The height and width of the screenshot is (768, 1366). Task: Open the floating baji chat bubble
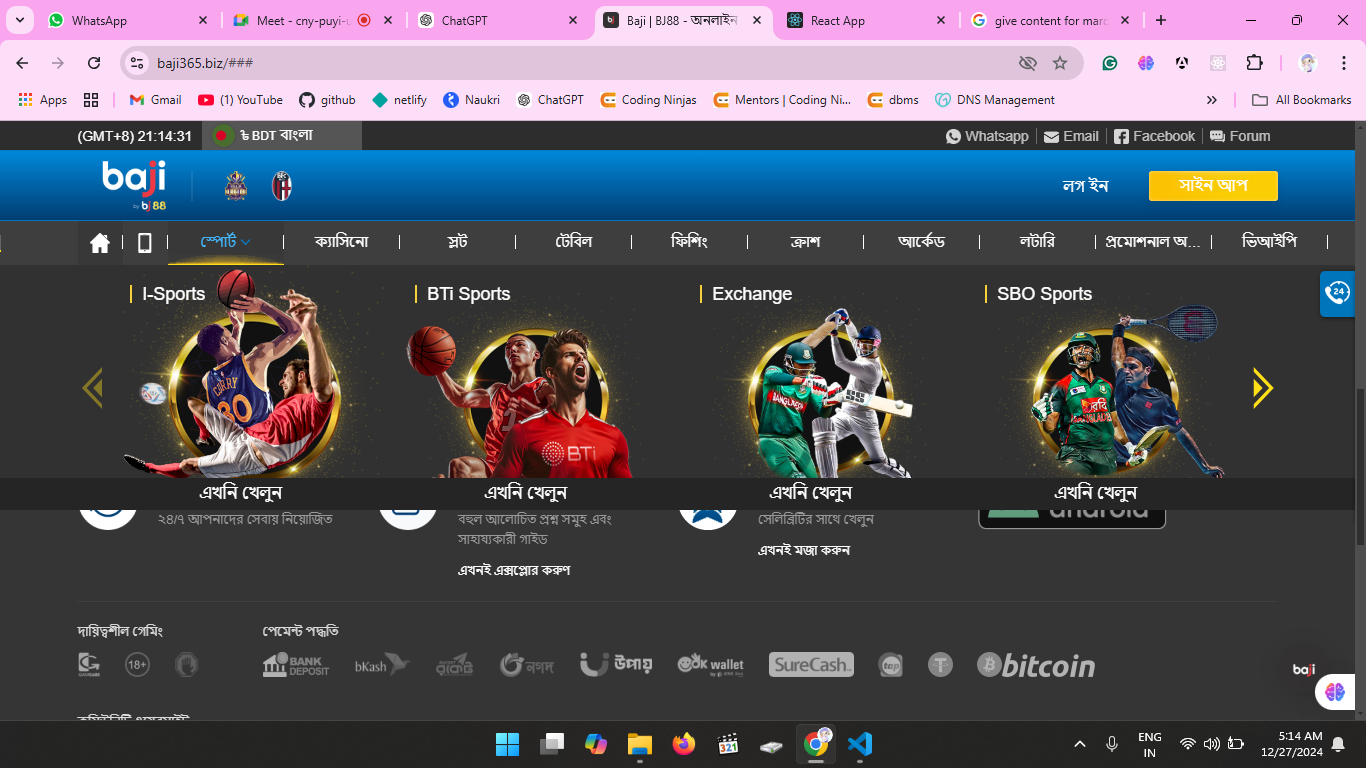pyautogui.click(x=1303, y=670)
